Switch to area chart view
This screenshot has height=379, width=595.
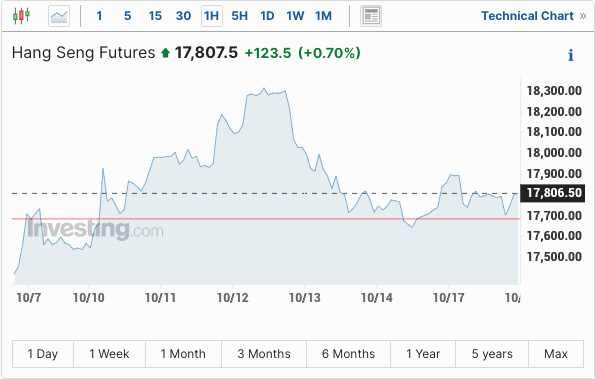click(x=59, y=16)
